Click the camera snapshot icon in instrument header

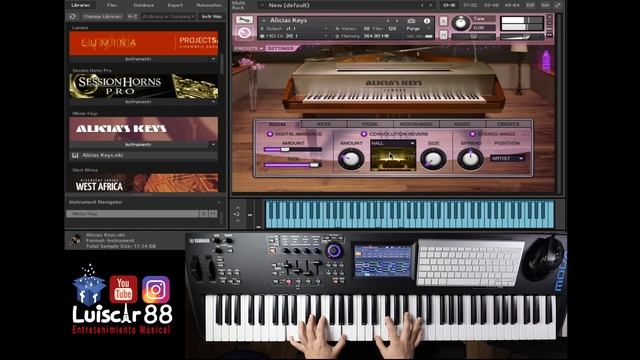[x=411, y=21]
